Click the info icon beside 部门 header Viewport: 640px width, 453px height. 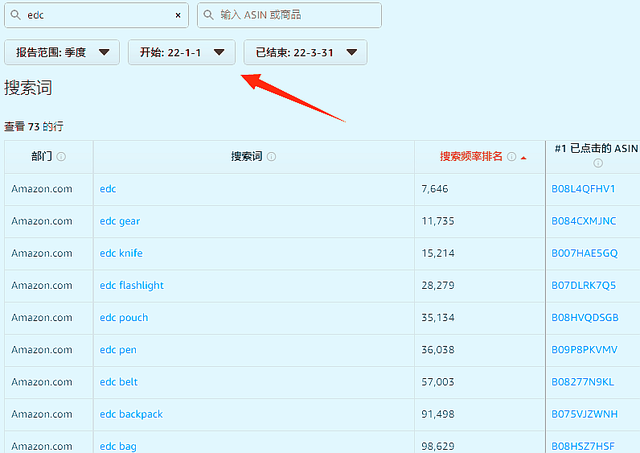(61, 157)
